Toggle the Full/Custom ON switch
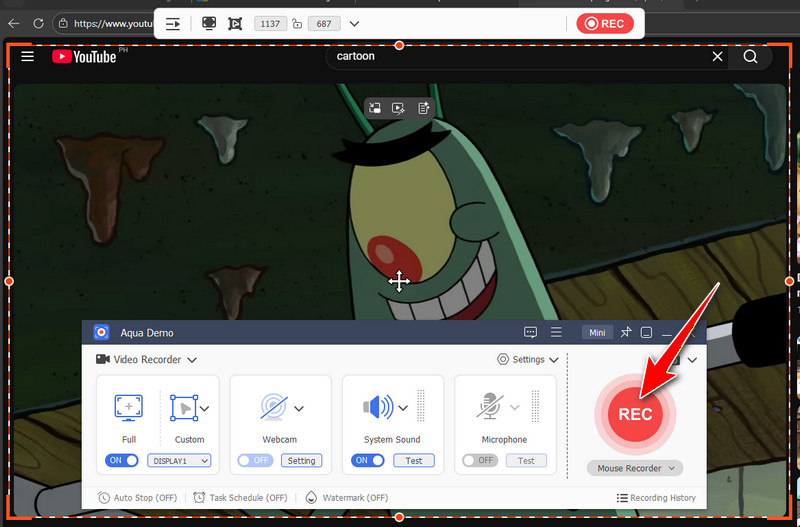800x527 pixels. pyautogui.click(x=122, y=460)
